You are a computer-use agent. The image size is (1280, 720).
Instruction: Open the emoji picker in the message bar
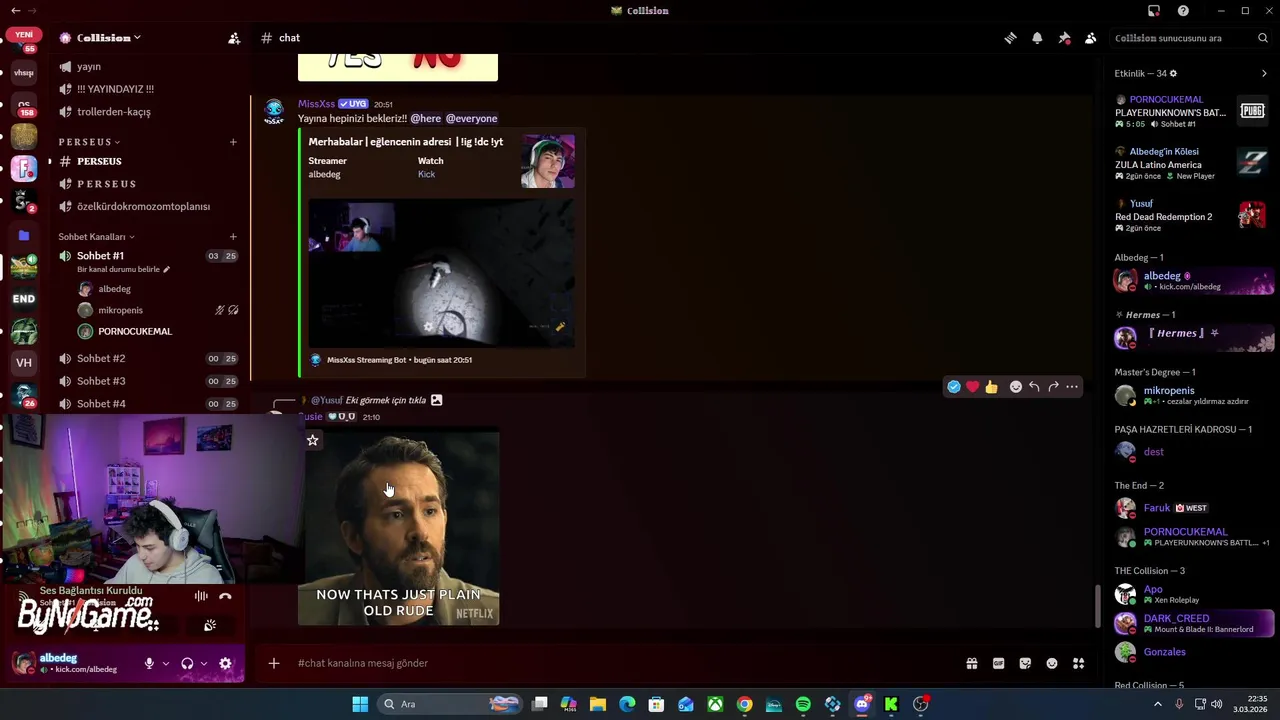[x=1052, y=663]
